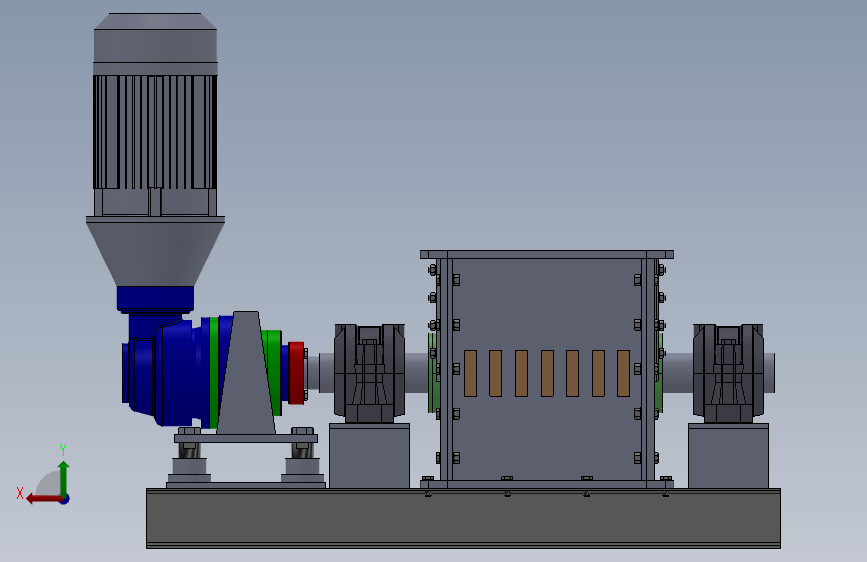Image resolution: width=867 pixels, height=562 pixels.
Task: Select the red coupling flange
Action: tap(296, 372)
